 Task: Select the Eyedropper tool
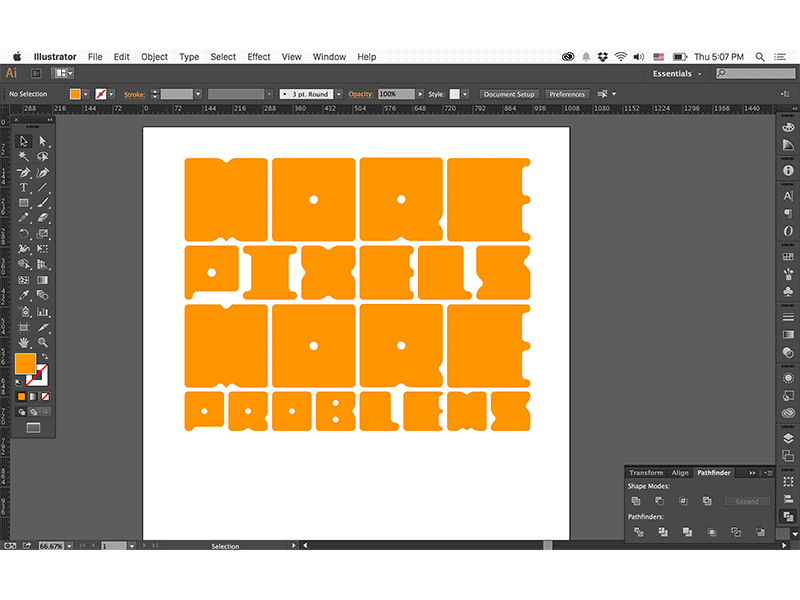coord(24,293)
